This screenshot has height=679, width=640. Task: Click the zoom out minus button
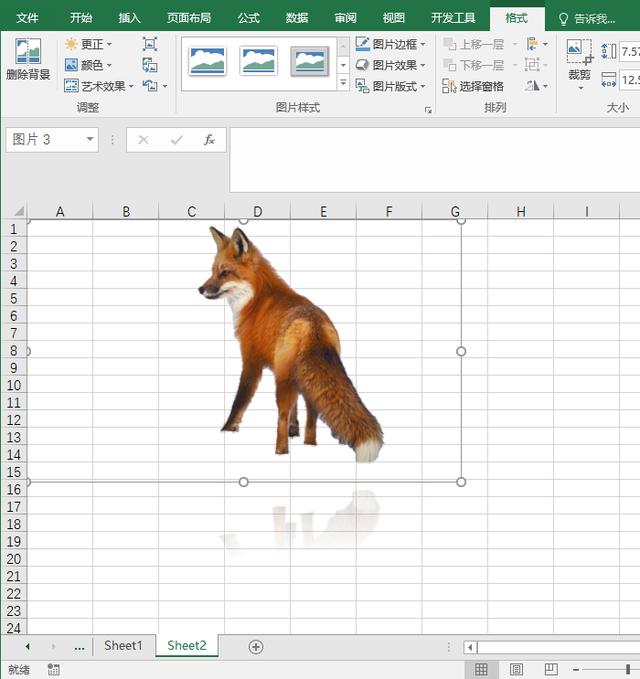tap(576, 669)
